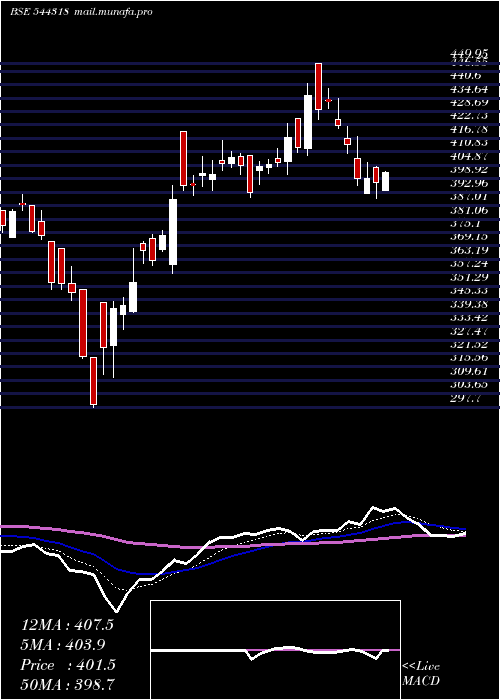The width and height of the screenshot is (500, 700).
Task: Select the 351.29 price axis label
Action: (x=469, y=277)
